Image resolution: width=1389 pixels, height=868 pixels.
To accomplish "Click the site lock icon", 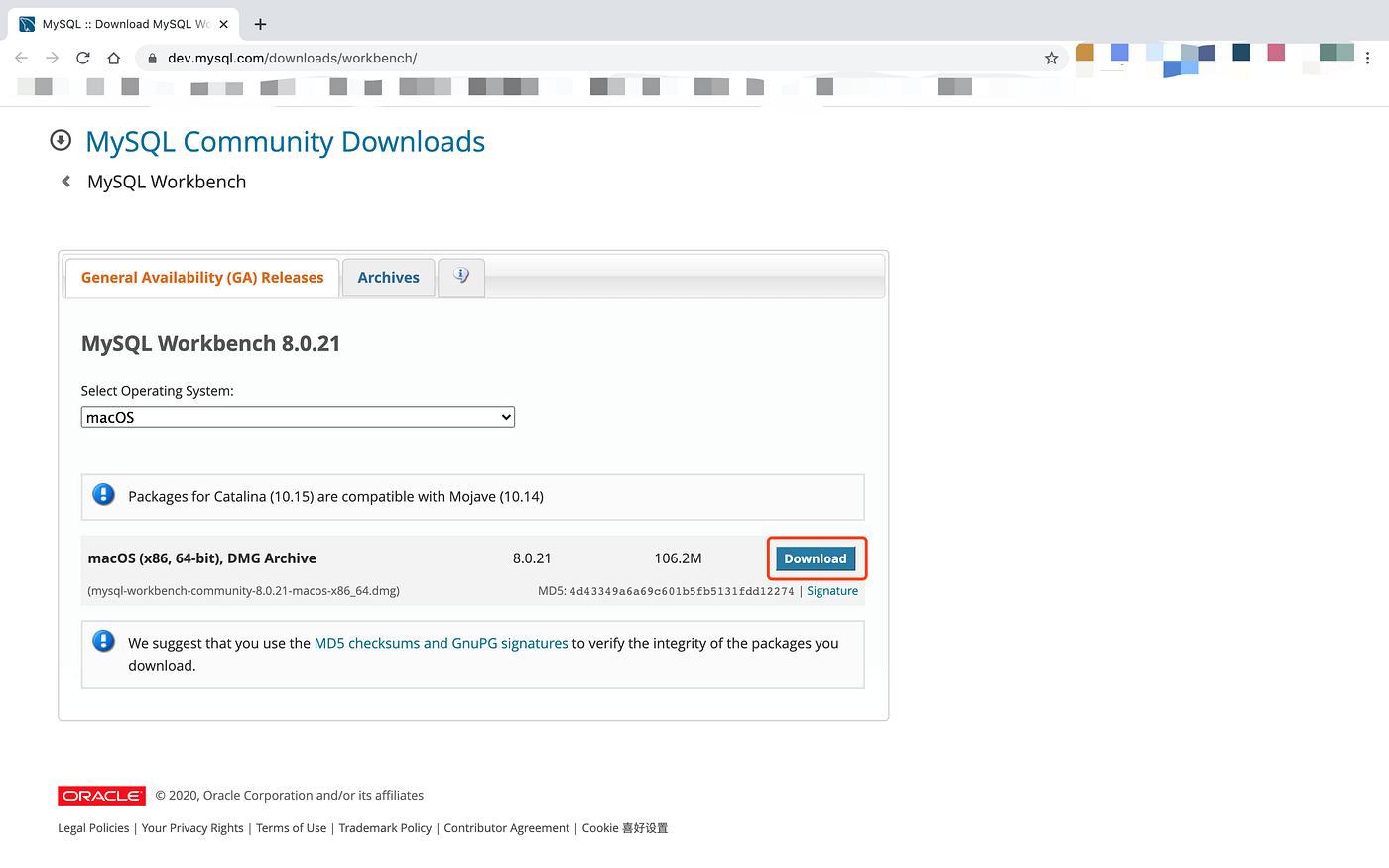I will point(152,59).
